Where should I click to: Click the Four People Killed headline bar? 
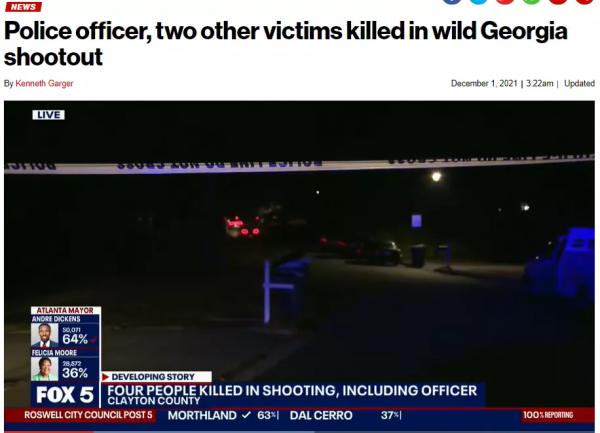point(292,395)
